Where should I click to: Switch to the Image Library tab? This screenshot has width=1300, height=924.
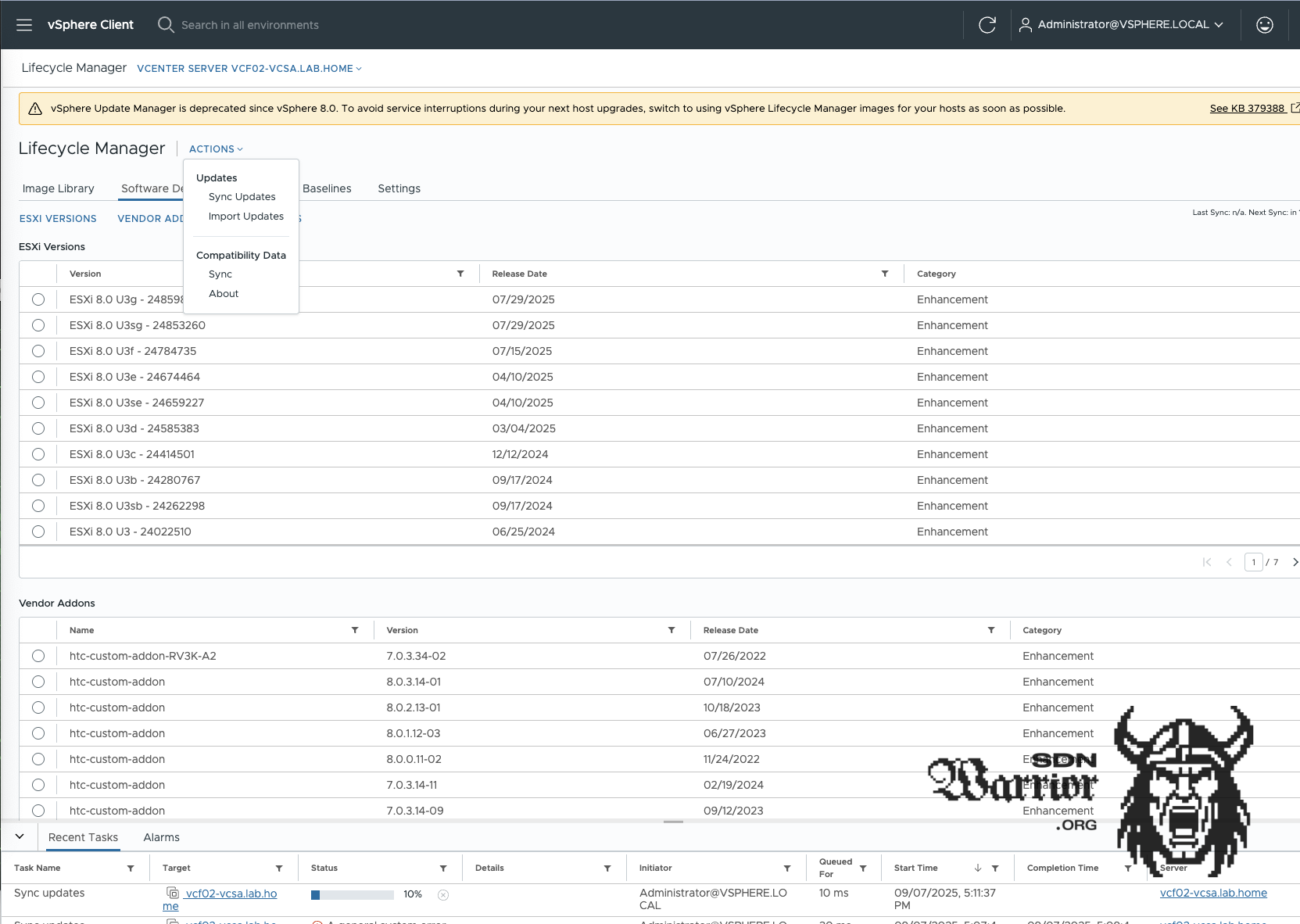click(59, 188)
